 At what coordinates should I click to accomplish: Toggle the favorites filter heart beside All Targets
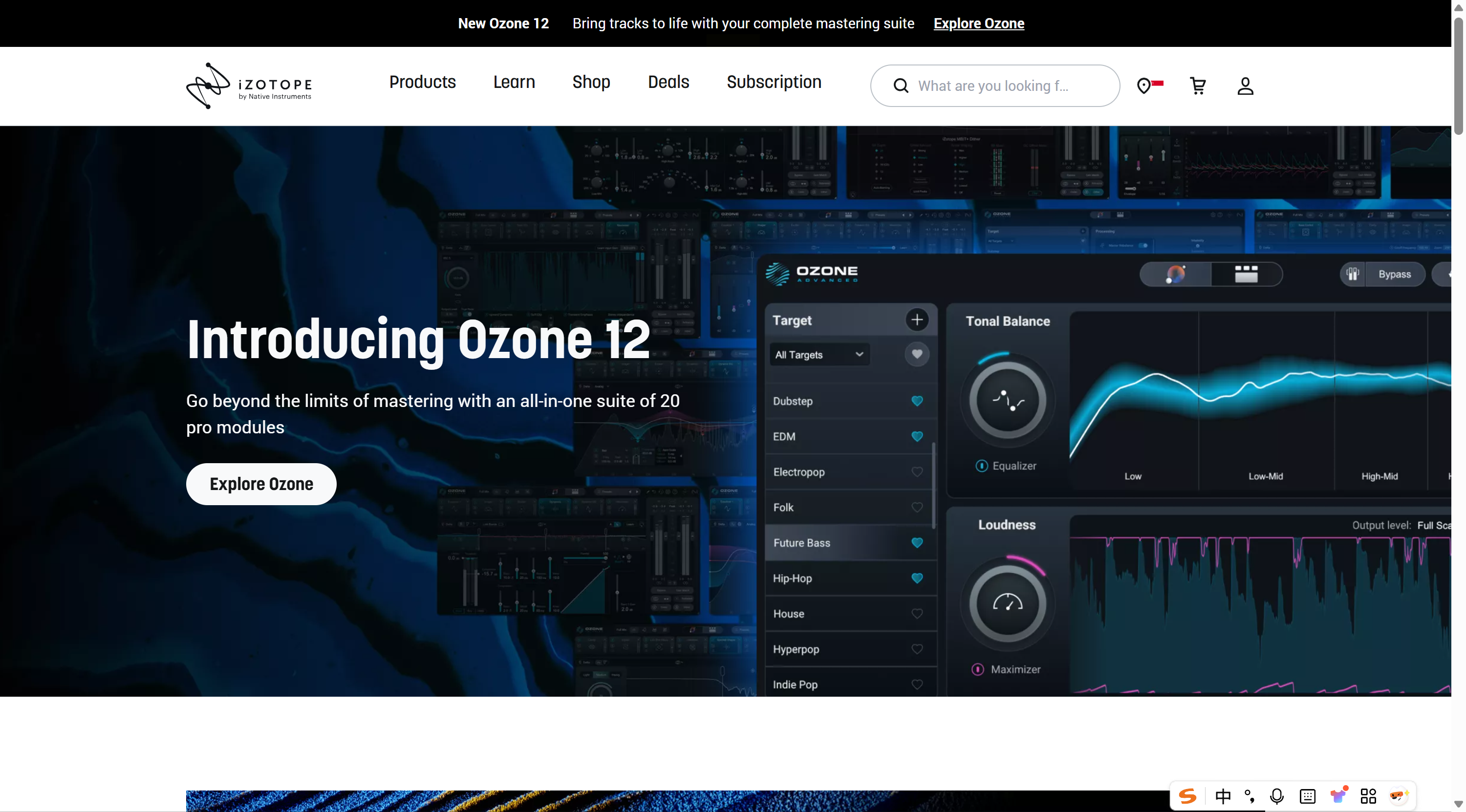[917, 354]
